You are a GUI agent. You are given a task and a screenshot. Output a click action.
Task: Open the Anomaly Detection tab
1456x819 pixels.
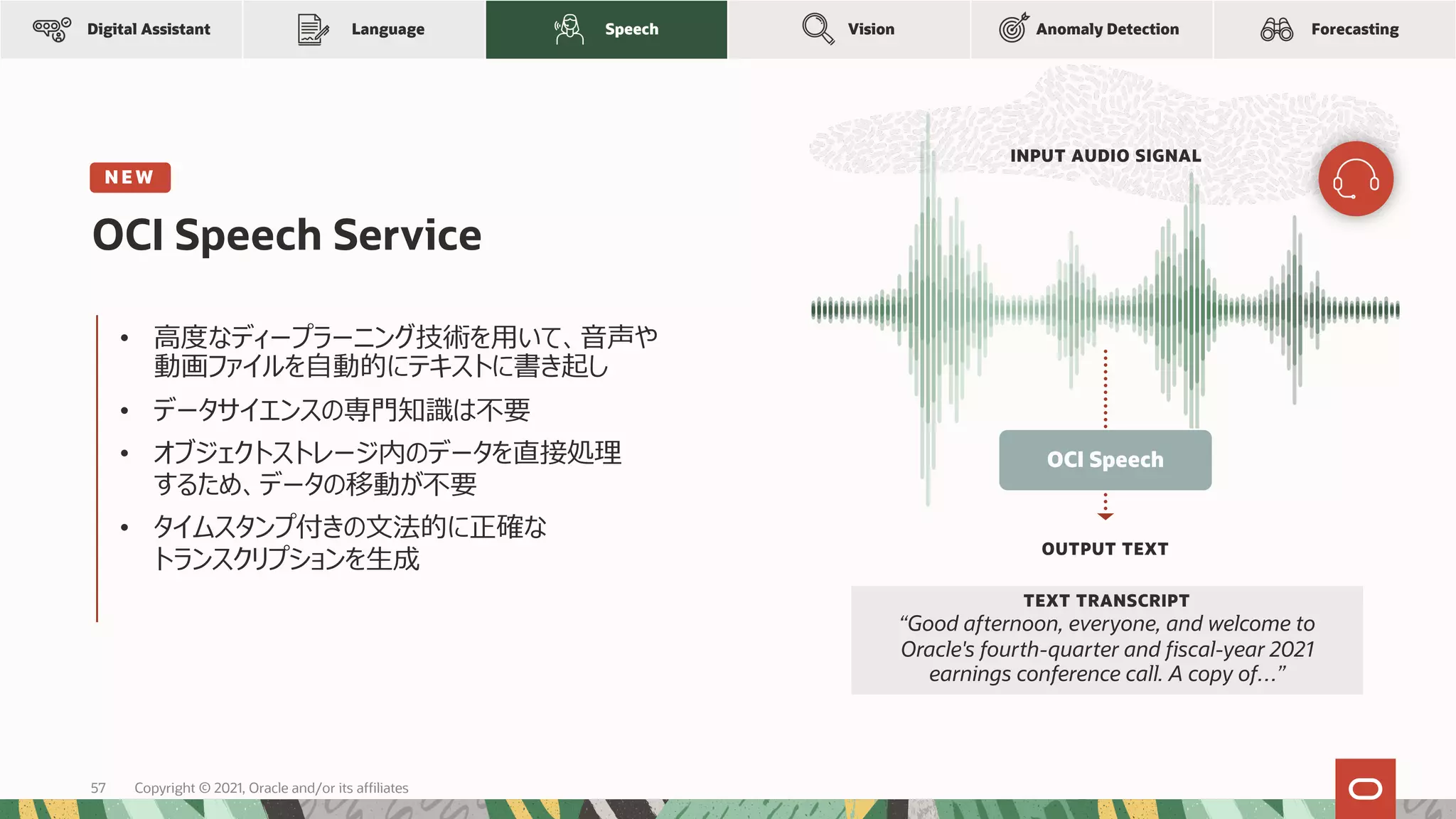(1092, 29)
